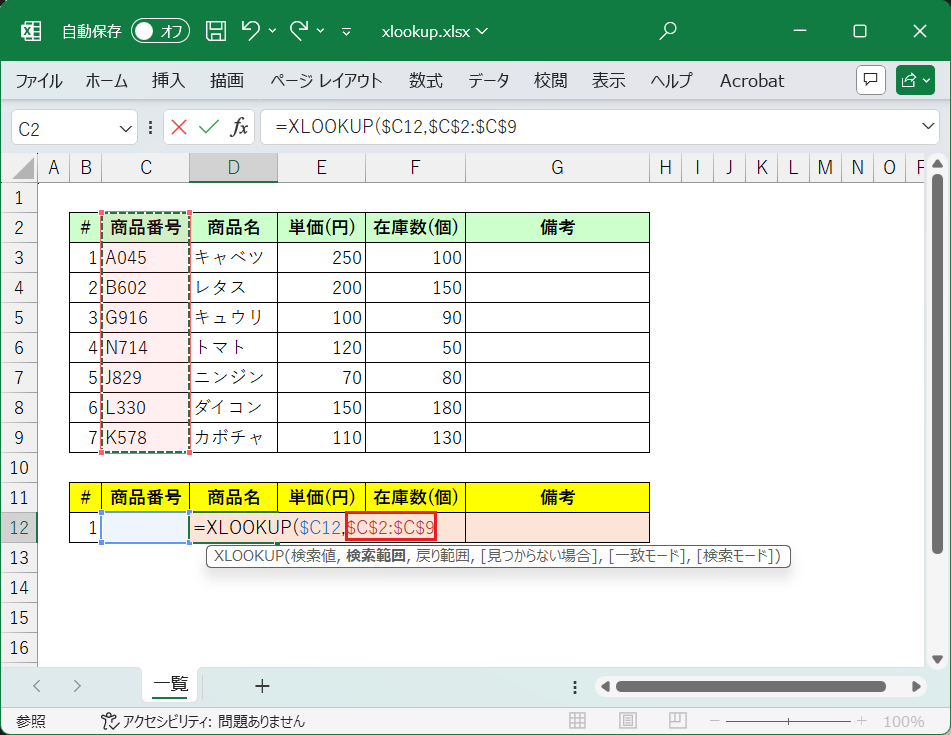Open the 挿入 ribbon tab

tap(168, 81)
